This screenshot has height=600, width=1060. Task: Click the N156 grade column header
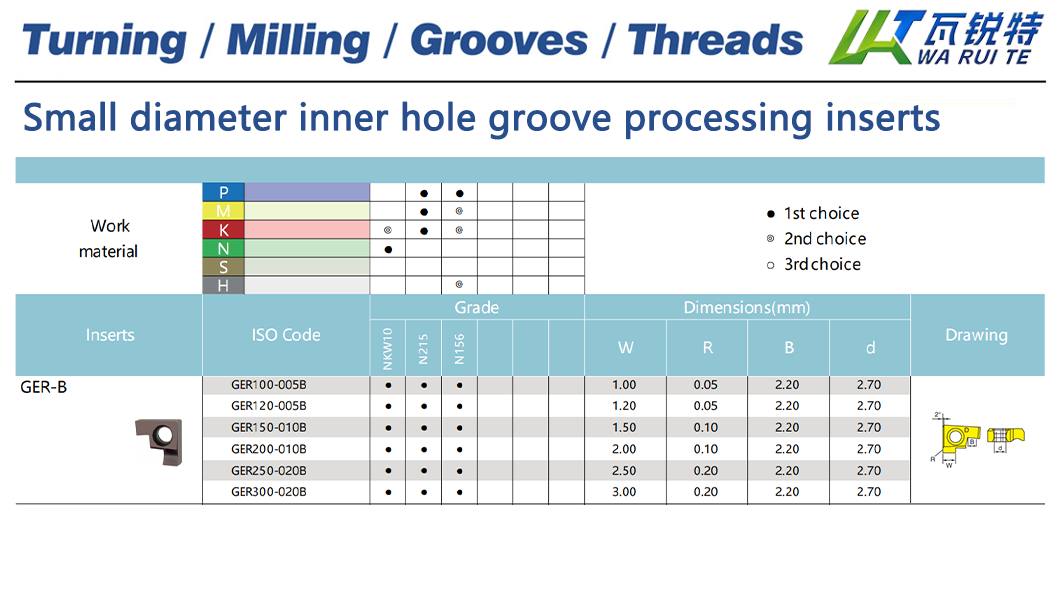tap(459, 347)
